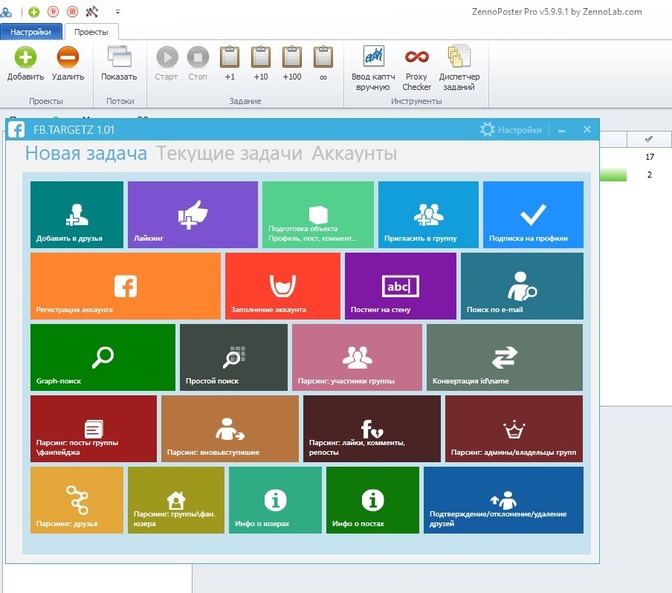672x593 pixels.
Task: Select the Пригласить в группу tile
Action: pyautogui.click(x=428, y=215)
